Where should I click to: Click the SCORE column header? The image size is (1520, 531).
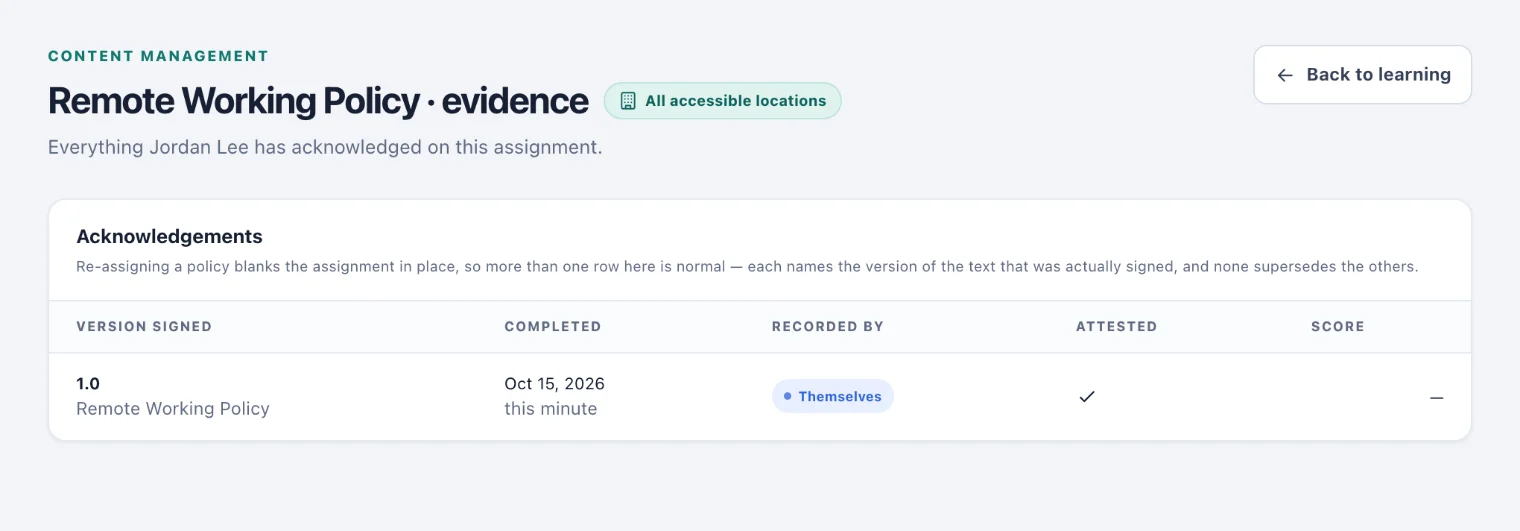tap(1337, 326)
